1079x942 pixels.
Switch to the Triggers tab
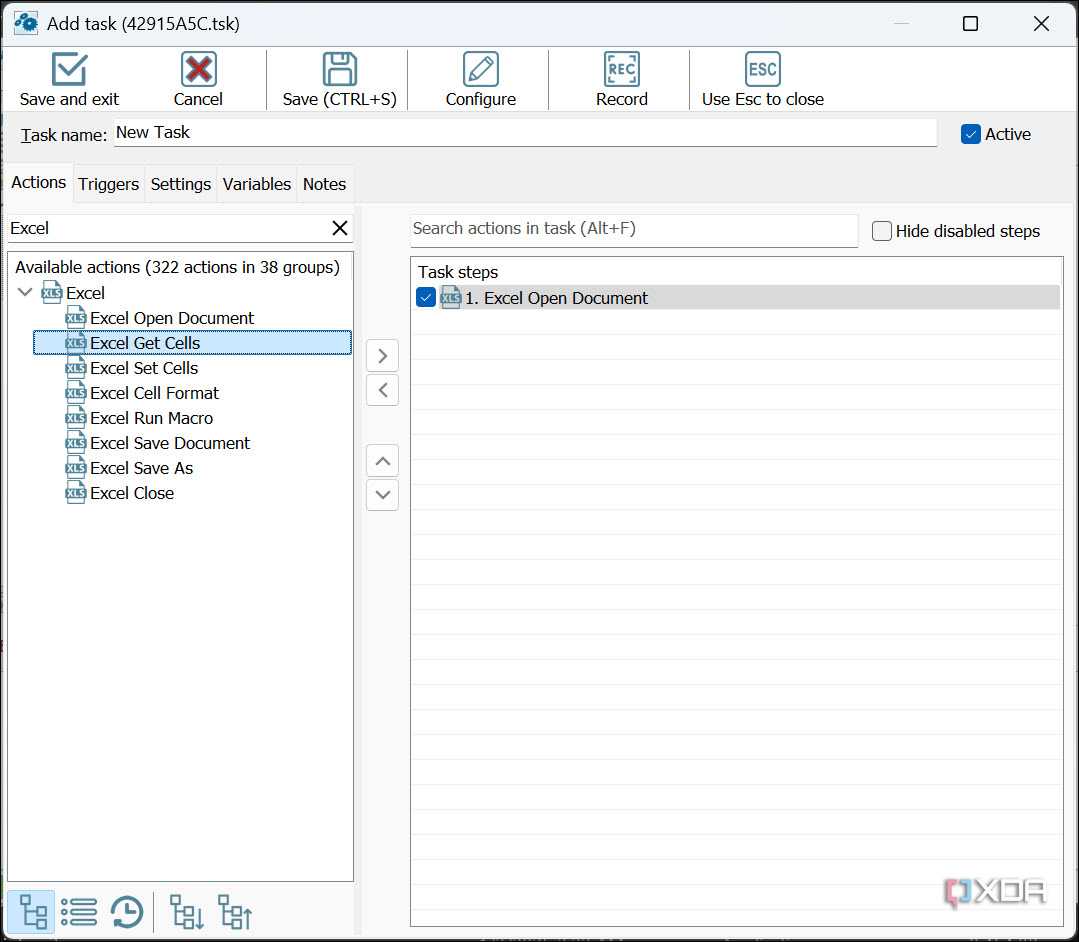coord(109,184)
